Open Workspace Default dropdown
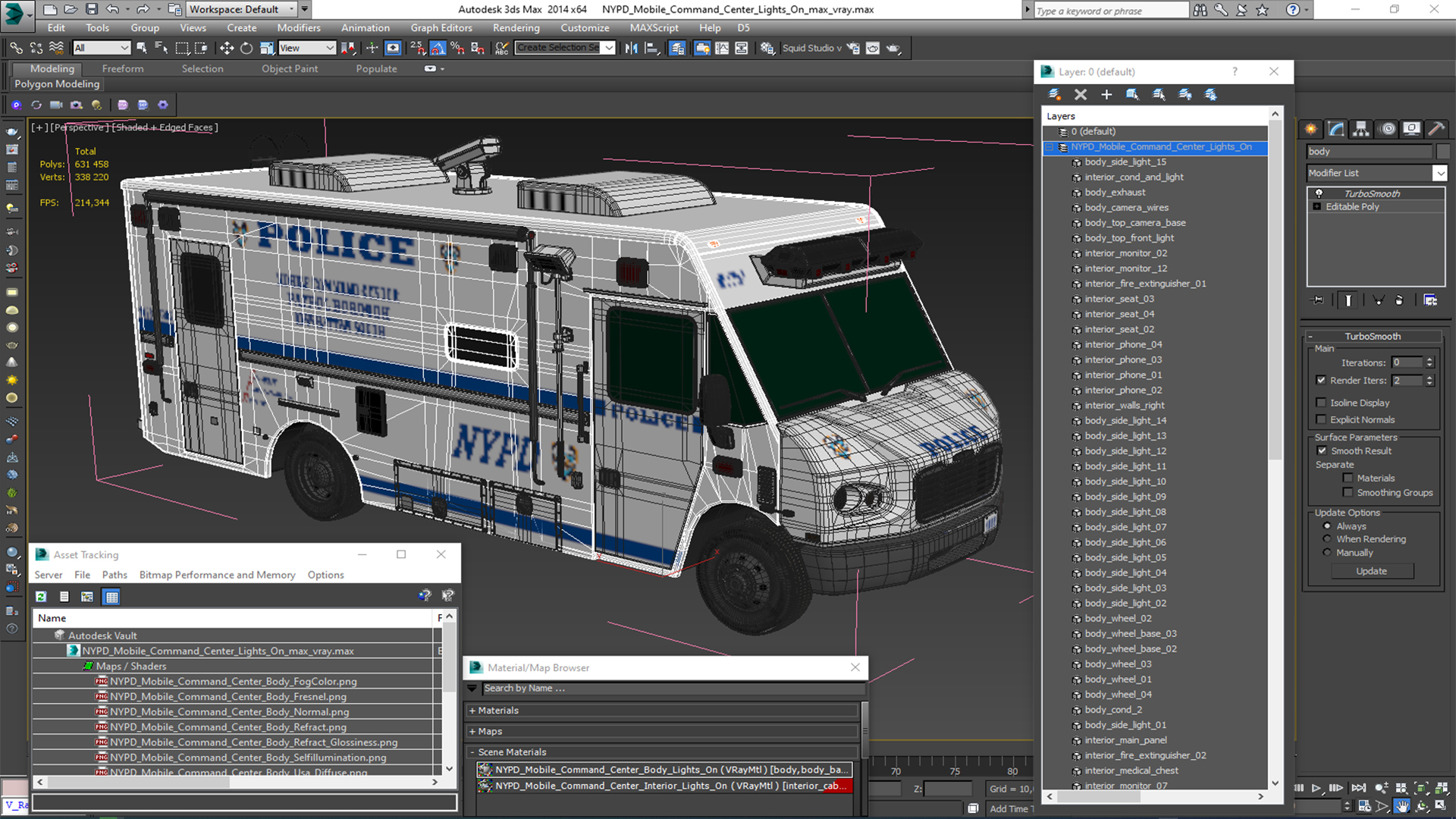Image resolution: width=1456 pixels, height=819 pixels. 240,9
